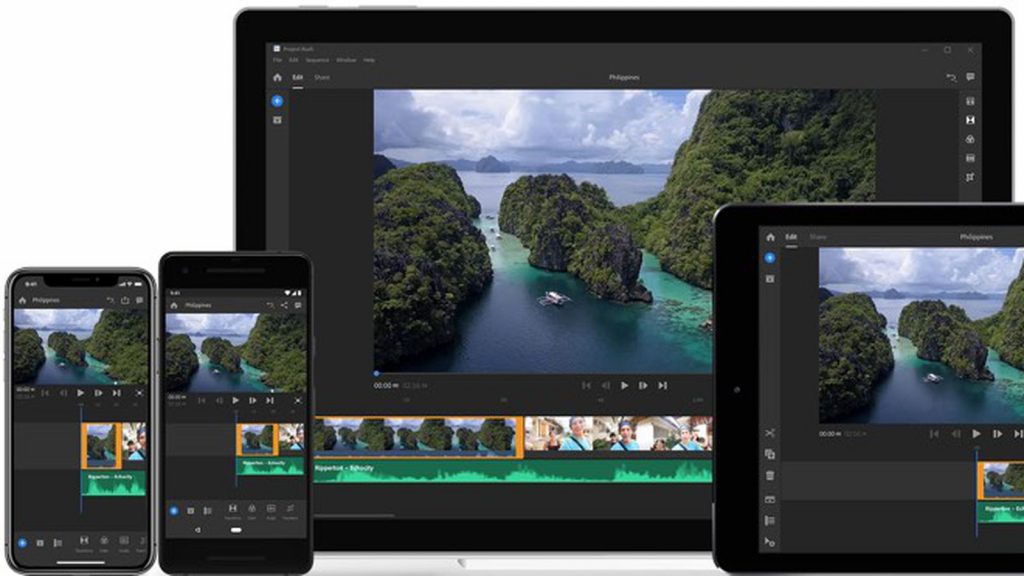Tap the Share export icon on iPhone
The height and width of the screenshot is (576, 1024).
click(125, 300)
